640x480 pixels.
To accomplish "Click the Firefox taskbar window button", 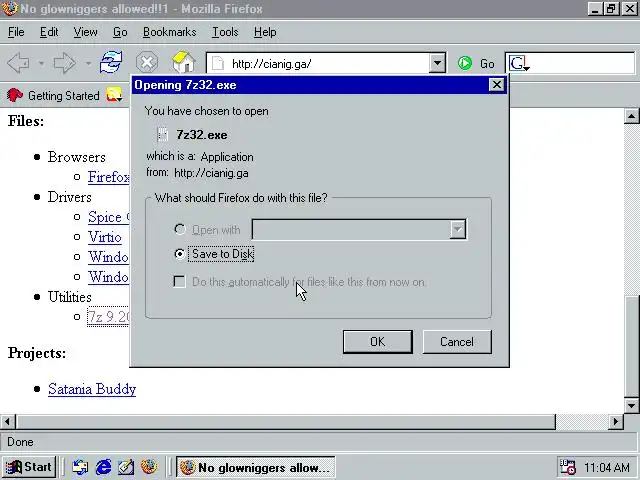I will [x=256, y=467].
